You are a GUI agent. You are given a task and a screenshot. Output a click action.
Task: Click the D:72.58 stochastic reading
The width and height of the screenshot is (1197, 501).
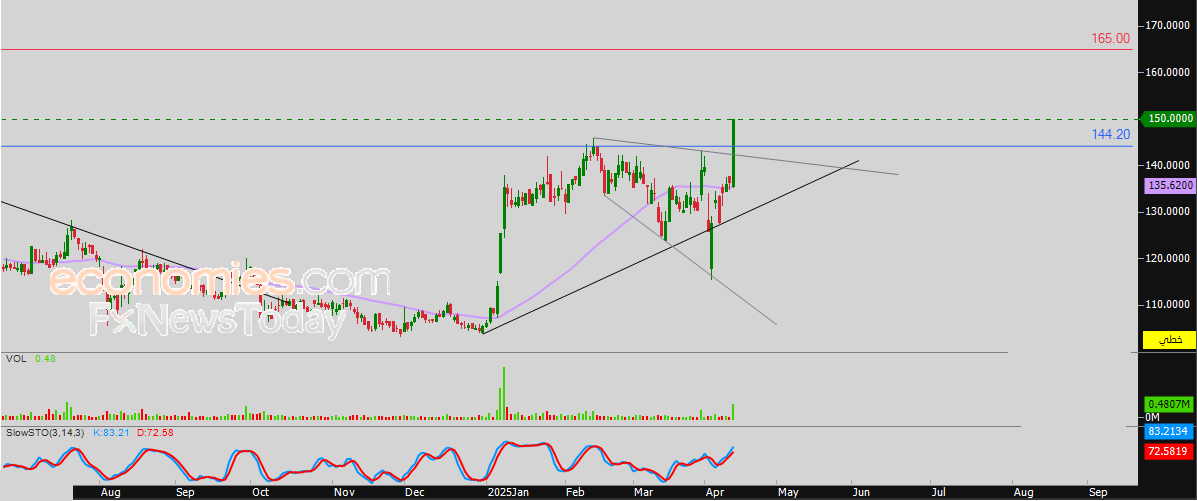156,433
